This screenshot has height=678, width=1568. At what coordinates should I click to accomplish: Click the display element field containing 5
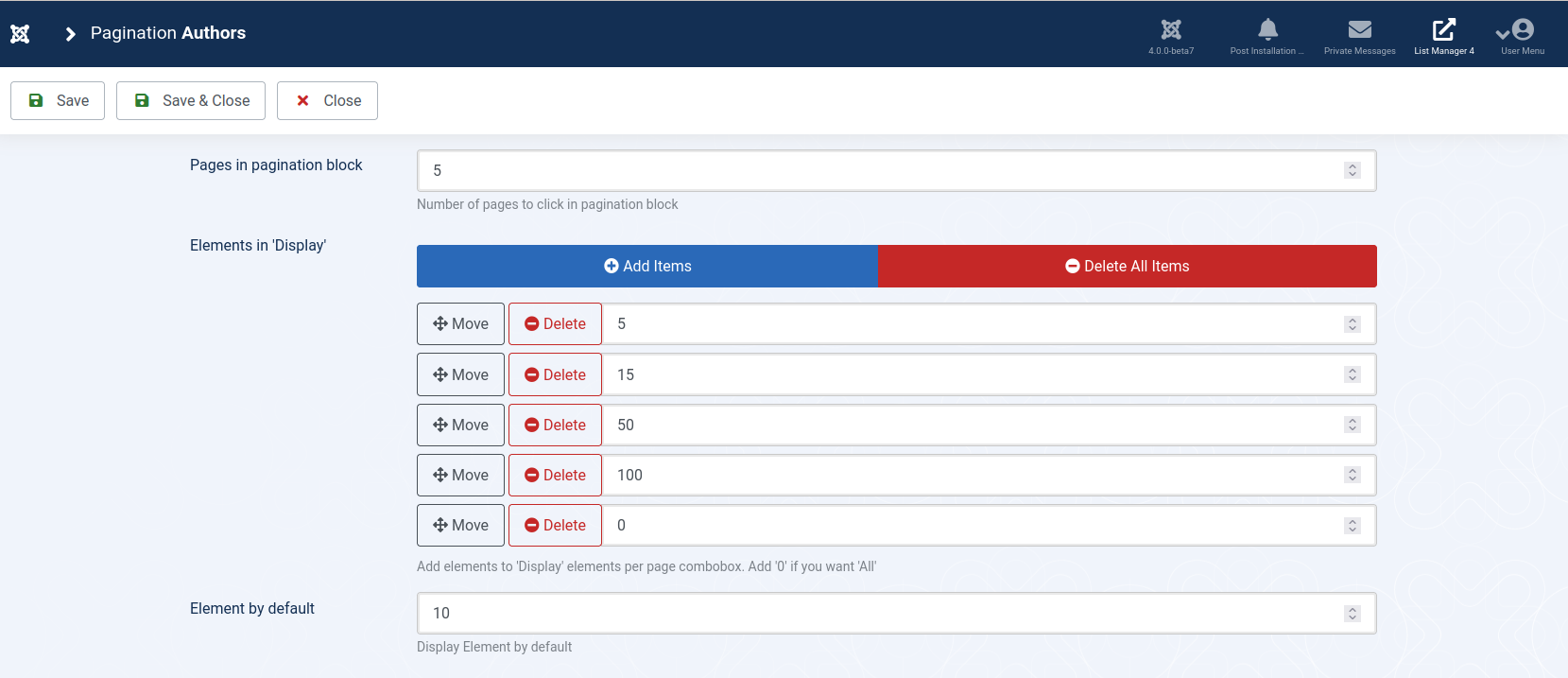click(989, 323)
